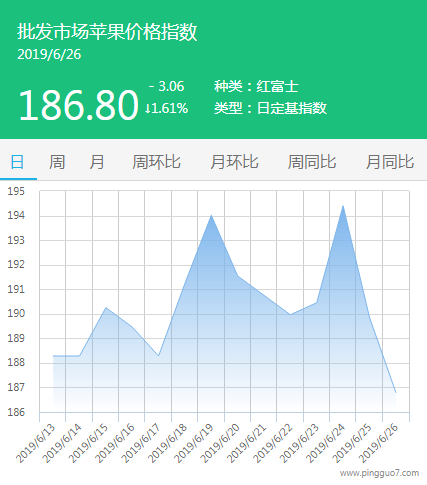Click the y-axis label 192

(x=16, y=265)
